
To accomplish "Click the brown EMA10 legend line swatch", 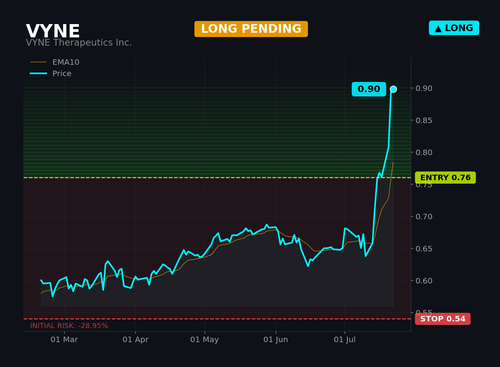I will point(38,62).
